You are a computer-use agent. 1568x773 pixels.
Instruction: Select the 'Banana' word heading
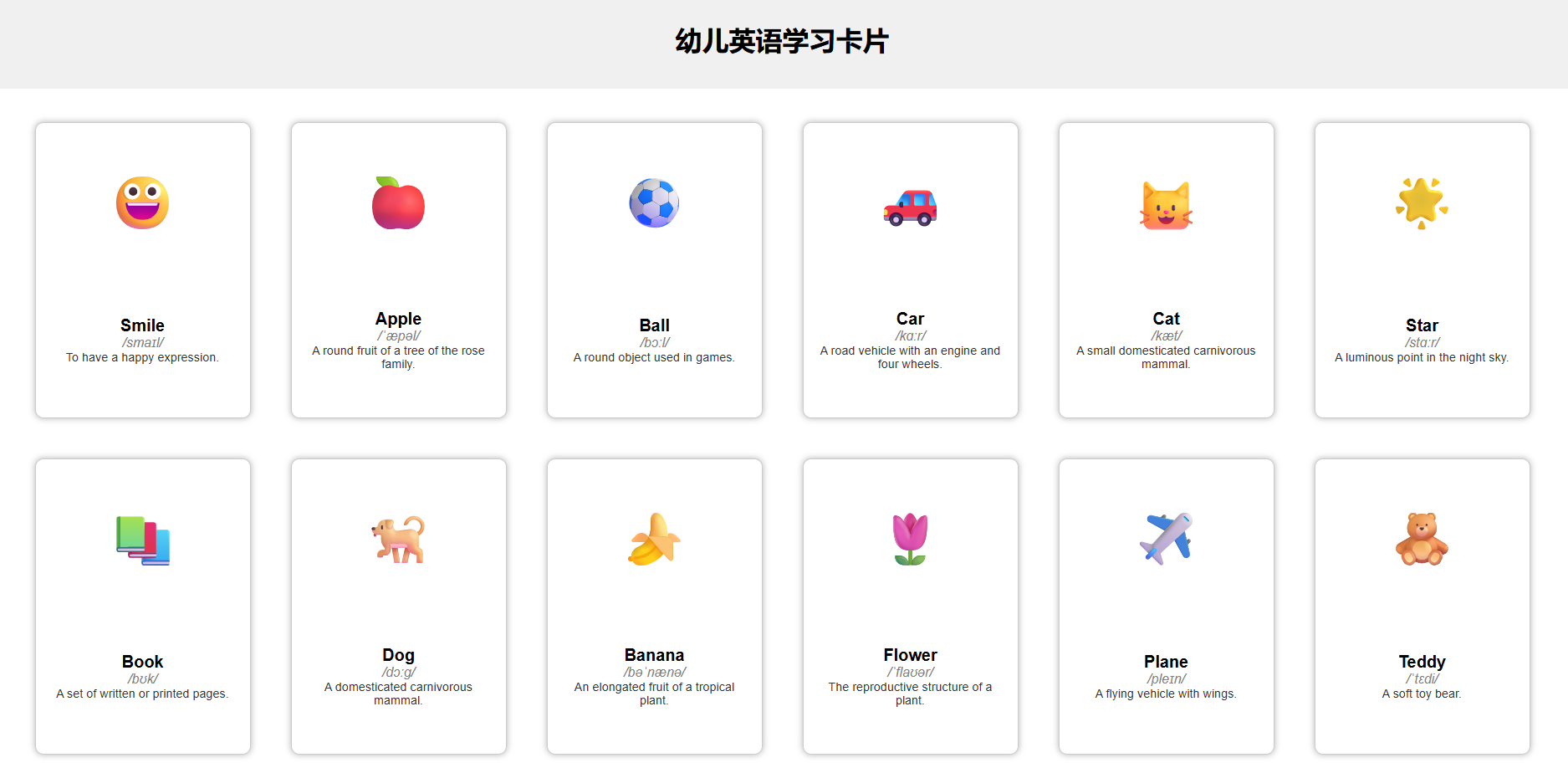click(654, 655)
